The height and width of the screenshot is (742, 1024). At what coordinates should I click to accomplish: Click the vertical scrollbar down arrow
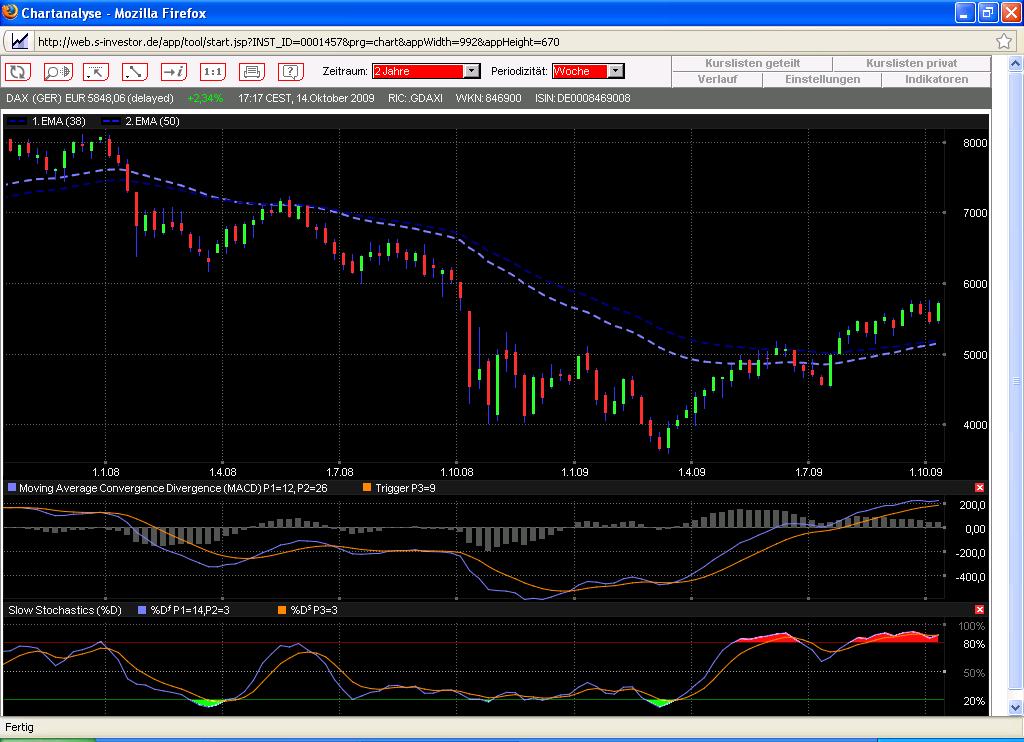coord(1015,707)
